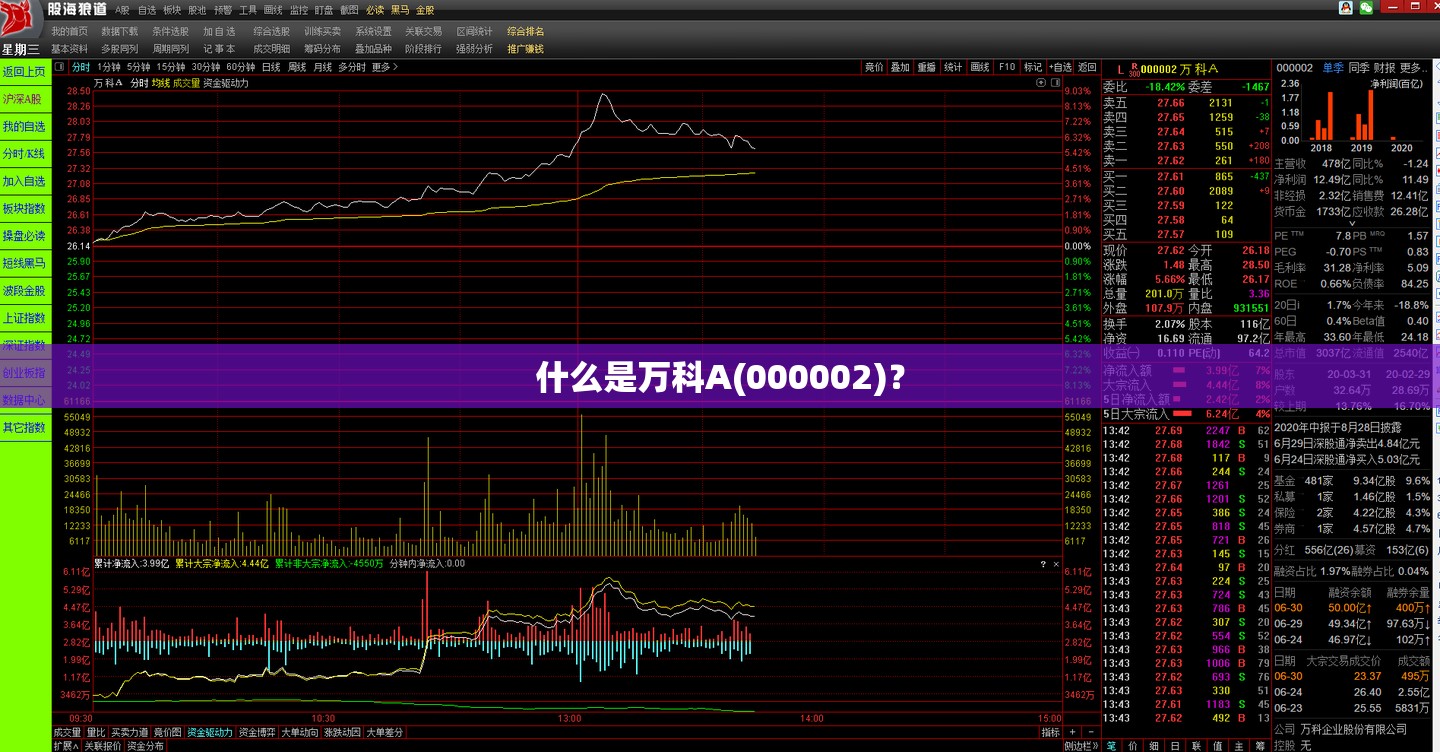
Task: Expand 更多 in the financial info panel
Action: pos(1414,67)
